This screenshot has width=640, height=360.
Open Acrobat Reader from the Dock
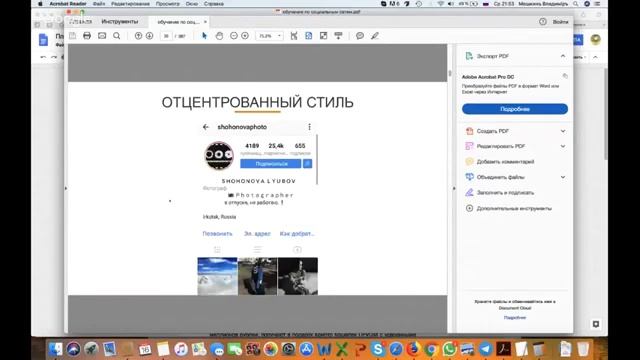[503, 349]
